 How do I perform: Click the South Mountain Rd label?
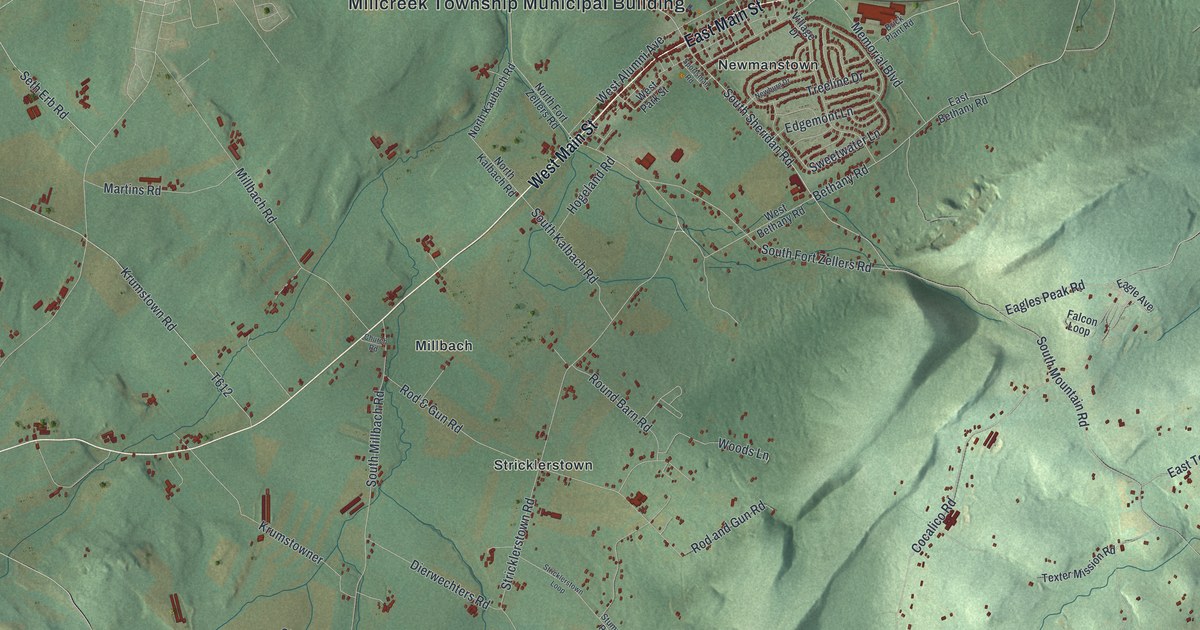pyautogui.click(x=1062, y=383)
